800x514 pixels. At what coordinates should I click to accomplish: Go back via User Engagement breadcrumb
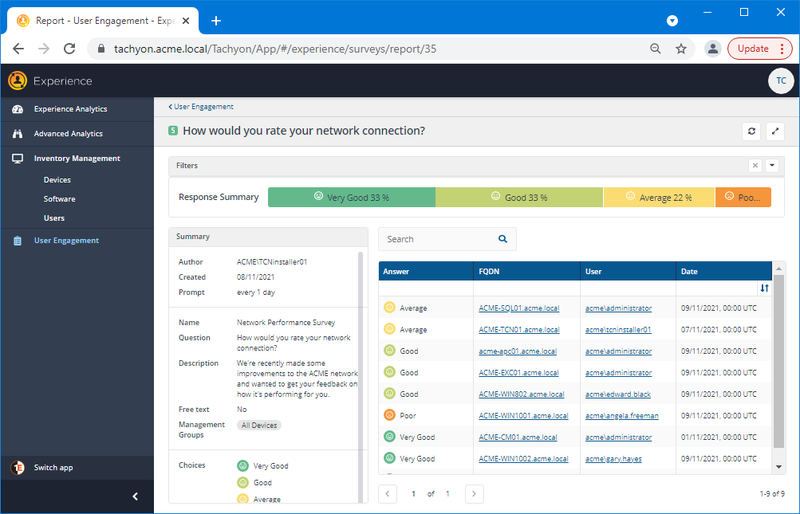201,107
